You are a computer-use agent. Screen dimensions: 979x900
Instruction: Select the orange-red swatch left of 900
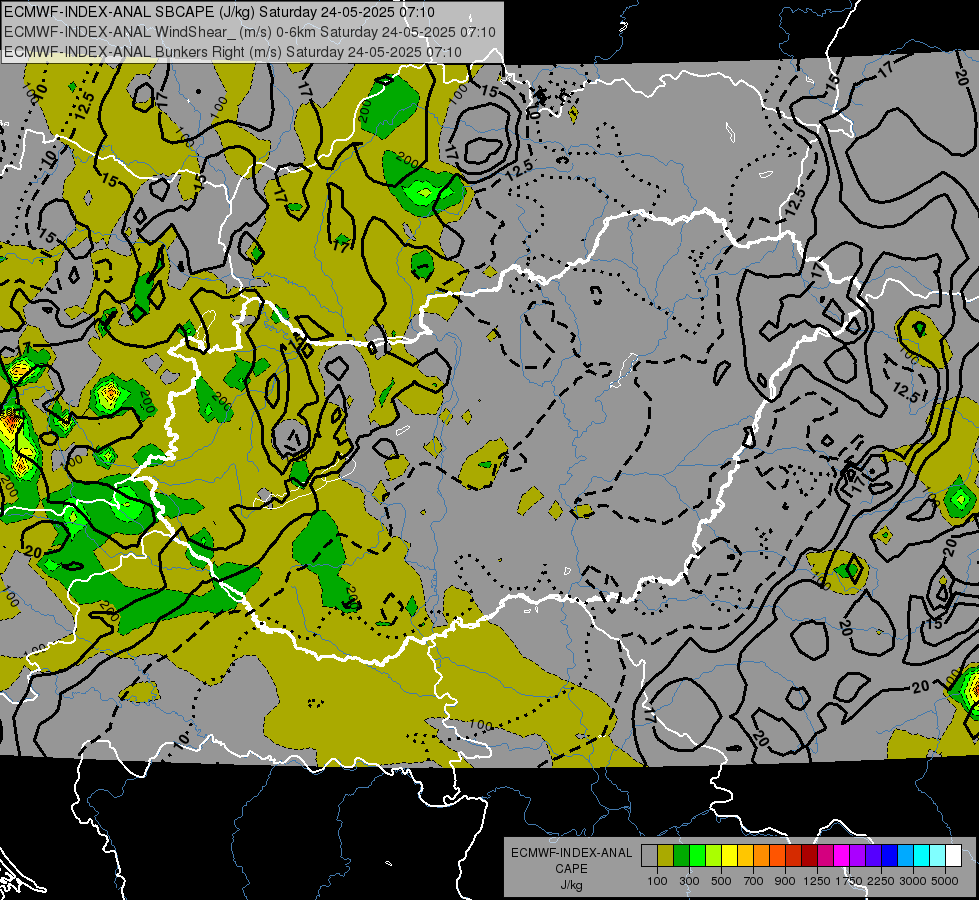777,855
